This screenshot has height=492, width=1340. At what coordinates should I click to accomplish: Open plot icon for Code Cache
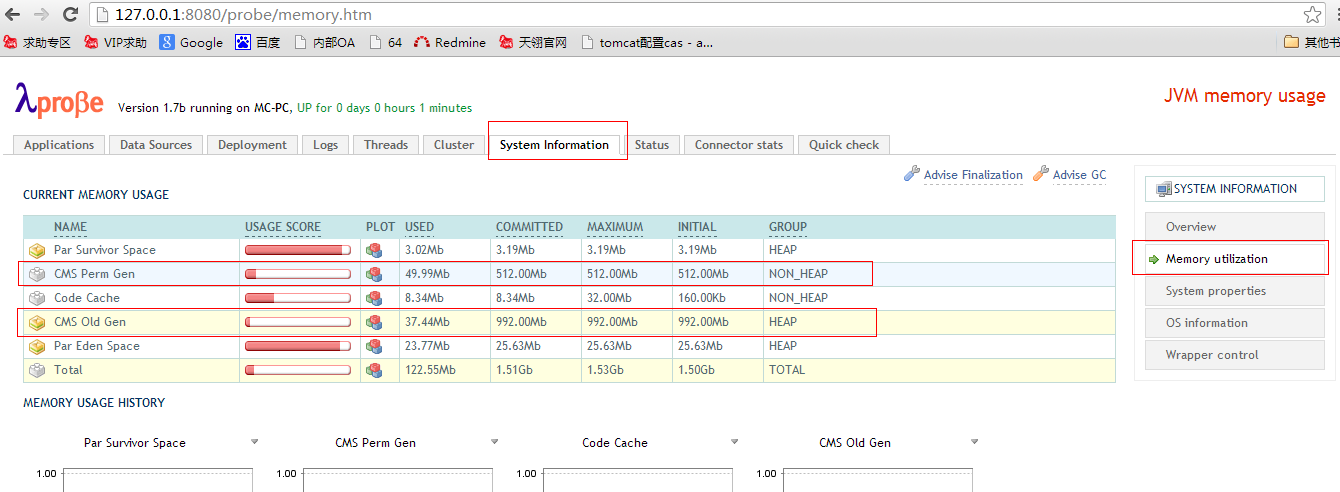click(x=374, y=298)
